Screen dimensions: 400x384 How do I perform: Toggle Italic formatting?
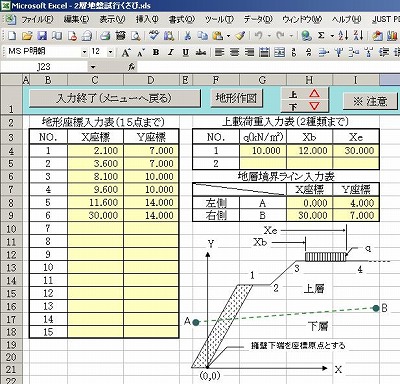point(171,52)
